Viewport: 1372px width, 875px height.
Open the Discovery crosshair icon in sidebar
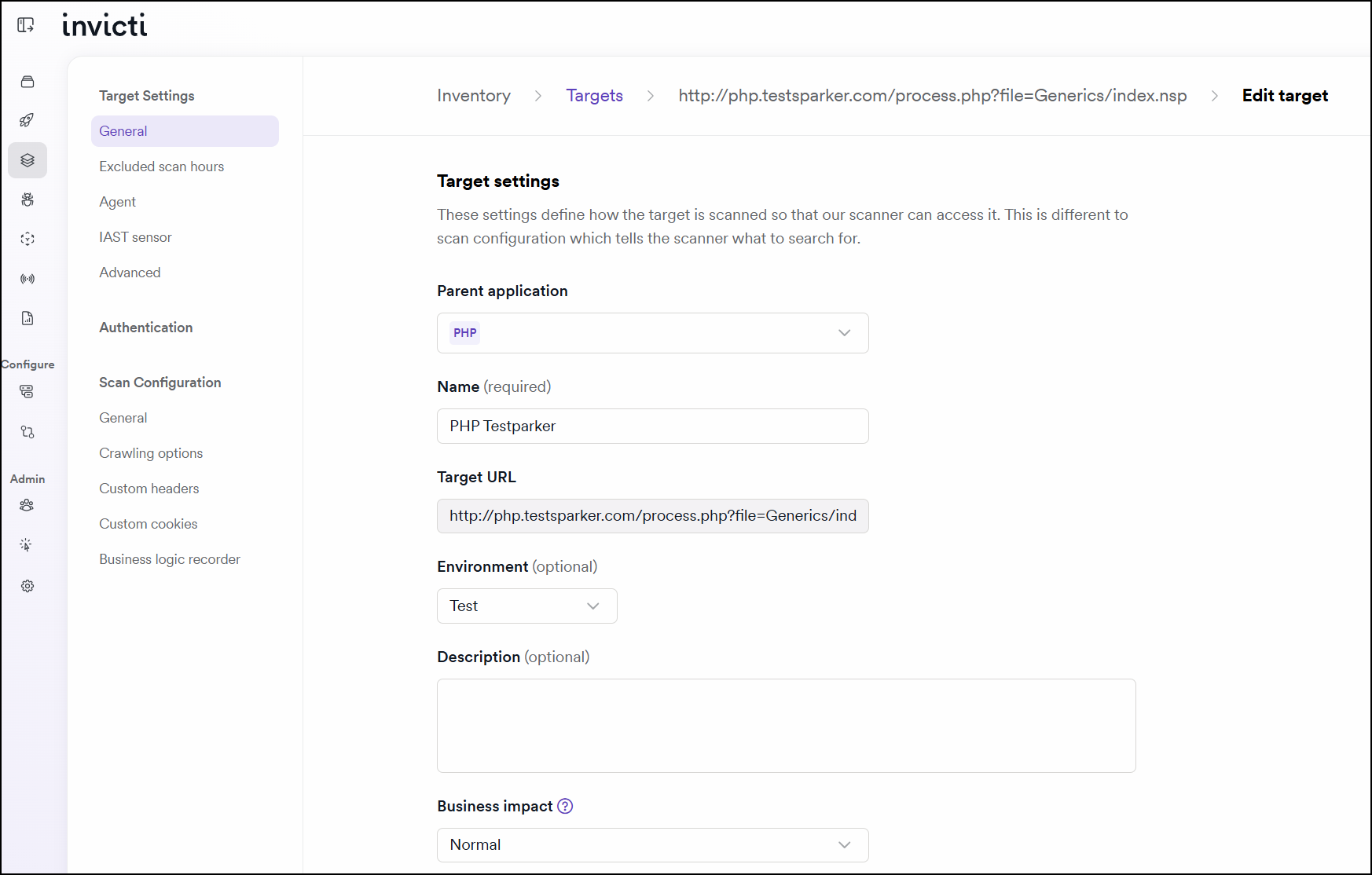pos(28,239)
